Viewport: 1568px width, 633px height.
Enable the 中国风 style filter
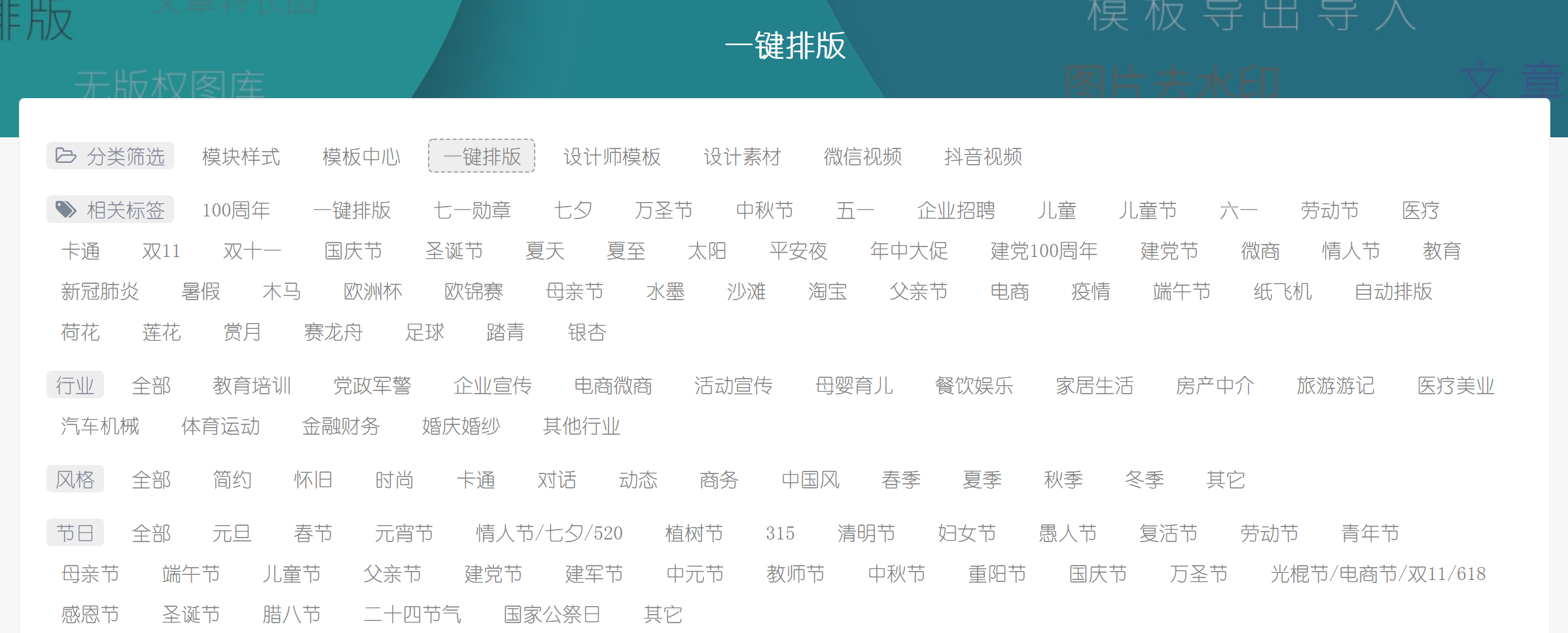[x=810, y=480]
